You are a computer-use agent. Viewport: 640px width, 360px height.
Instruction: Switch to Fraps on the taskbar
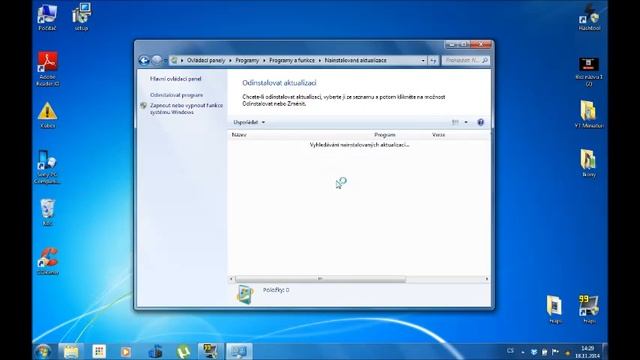[x=211, y=351]
